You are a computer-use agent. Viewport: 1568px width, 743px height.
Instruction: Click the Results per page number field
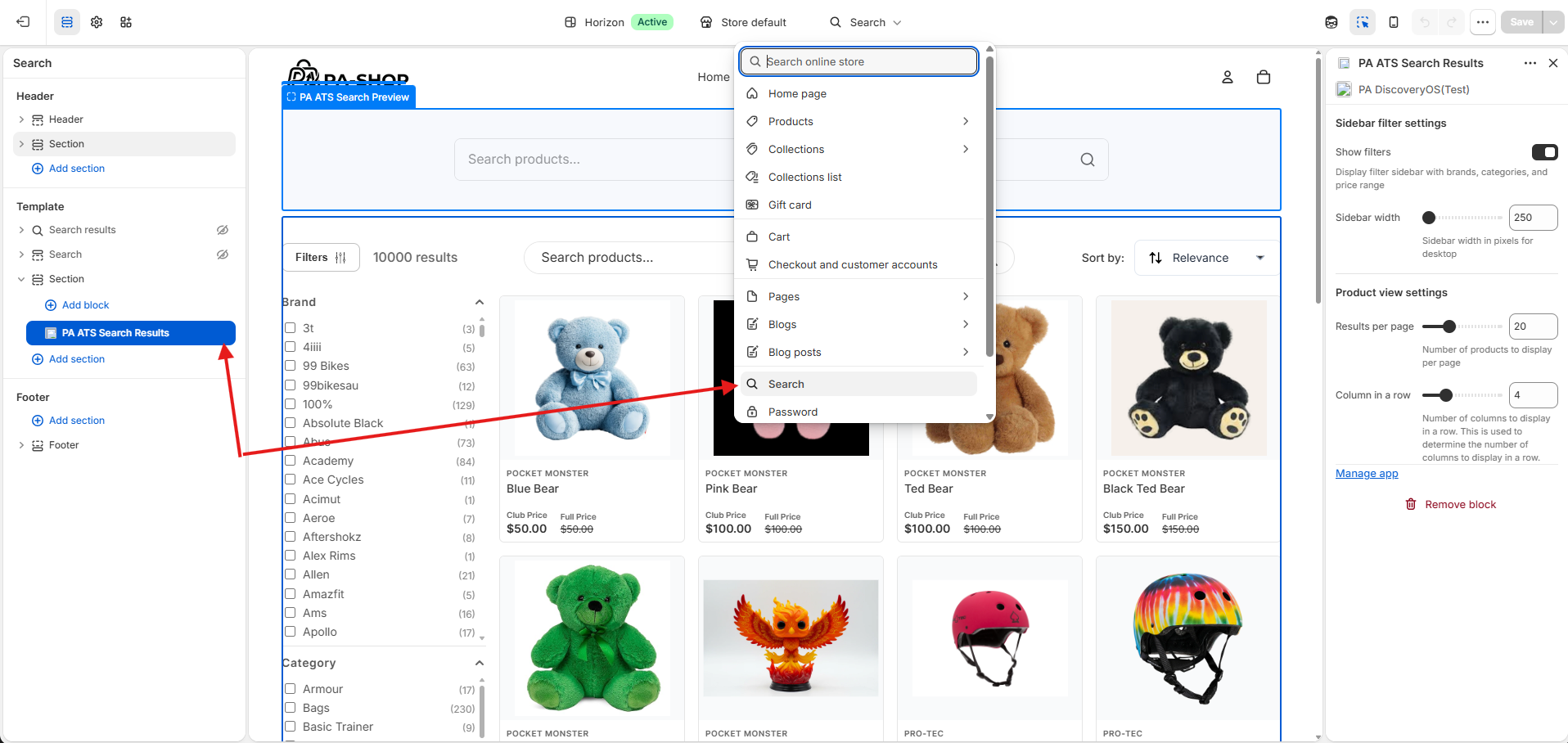pos(1533,326)
